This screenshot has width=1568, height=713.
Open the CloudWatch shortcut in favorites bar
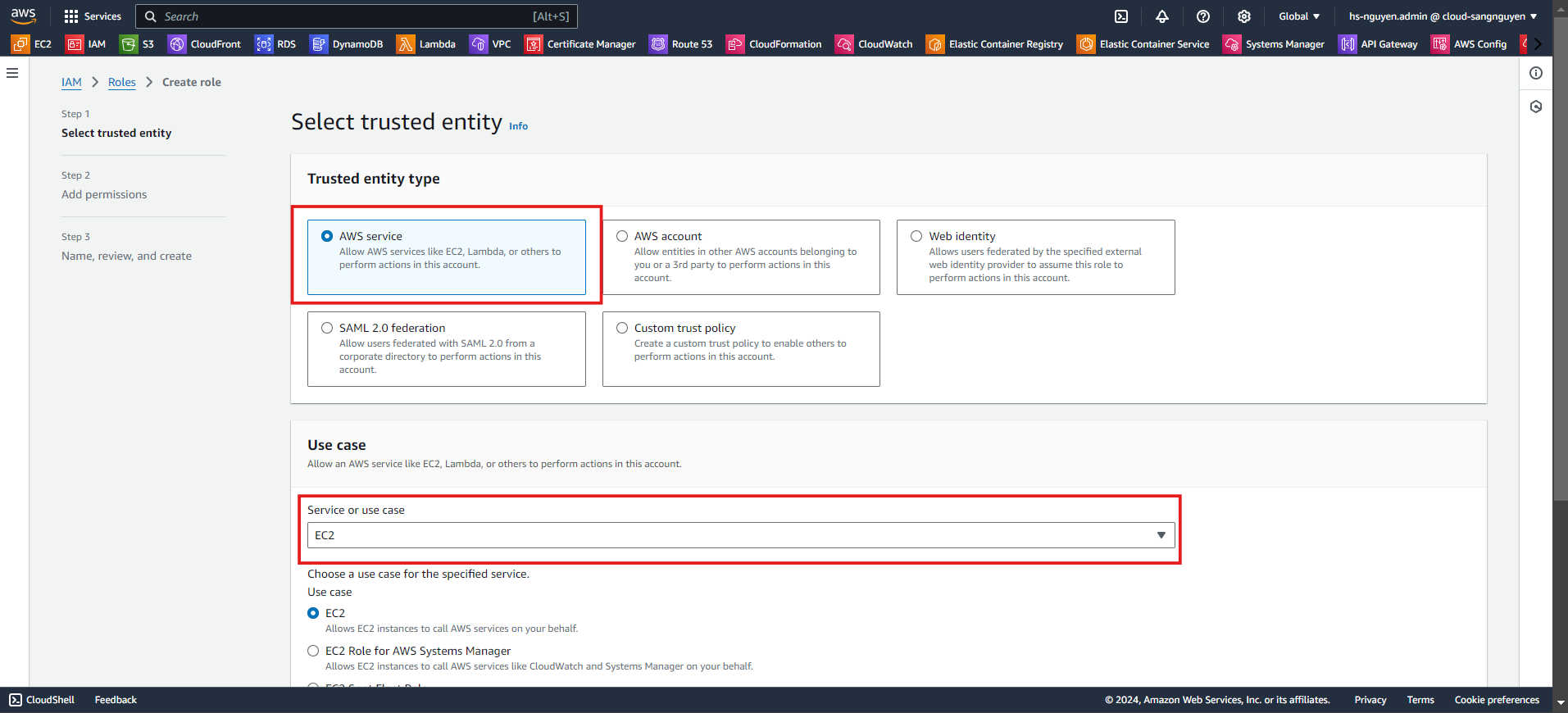pos(874,44)
